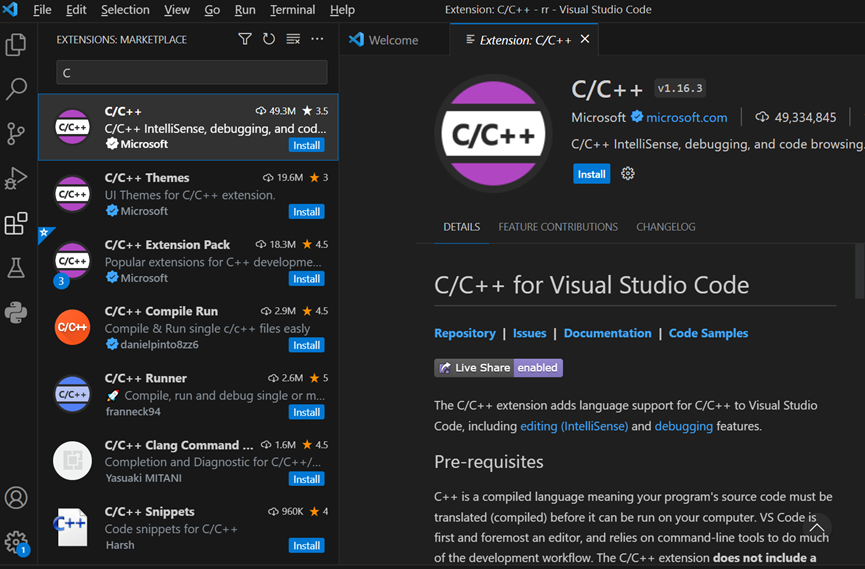Viewport: 865px width, 569px height.
Task: Open the Terminal menu
Action: pos(293,9)
